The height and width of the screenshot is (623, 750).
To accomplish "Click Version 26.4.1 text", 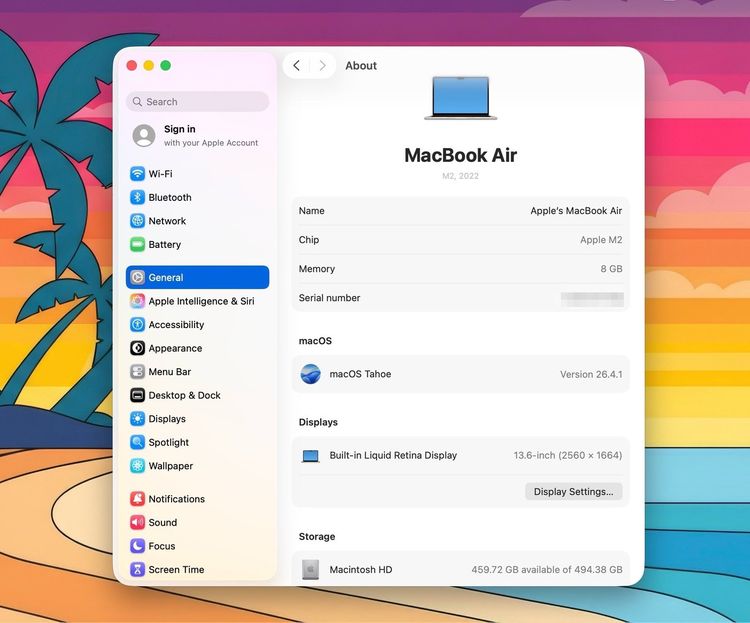I will (591, 374).
